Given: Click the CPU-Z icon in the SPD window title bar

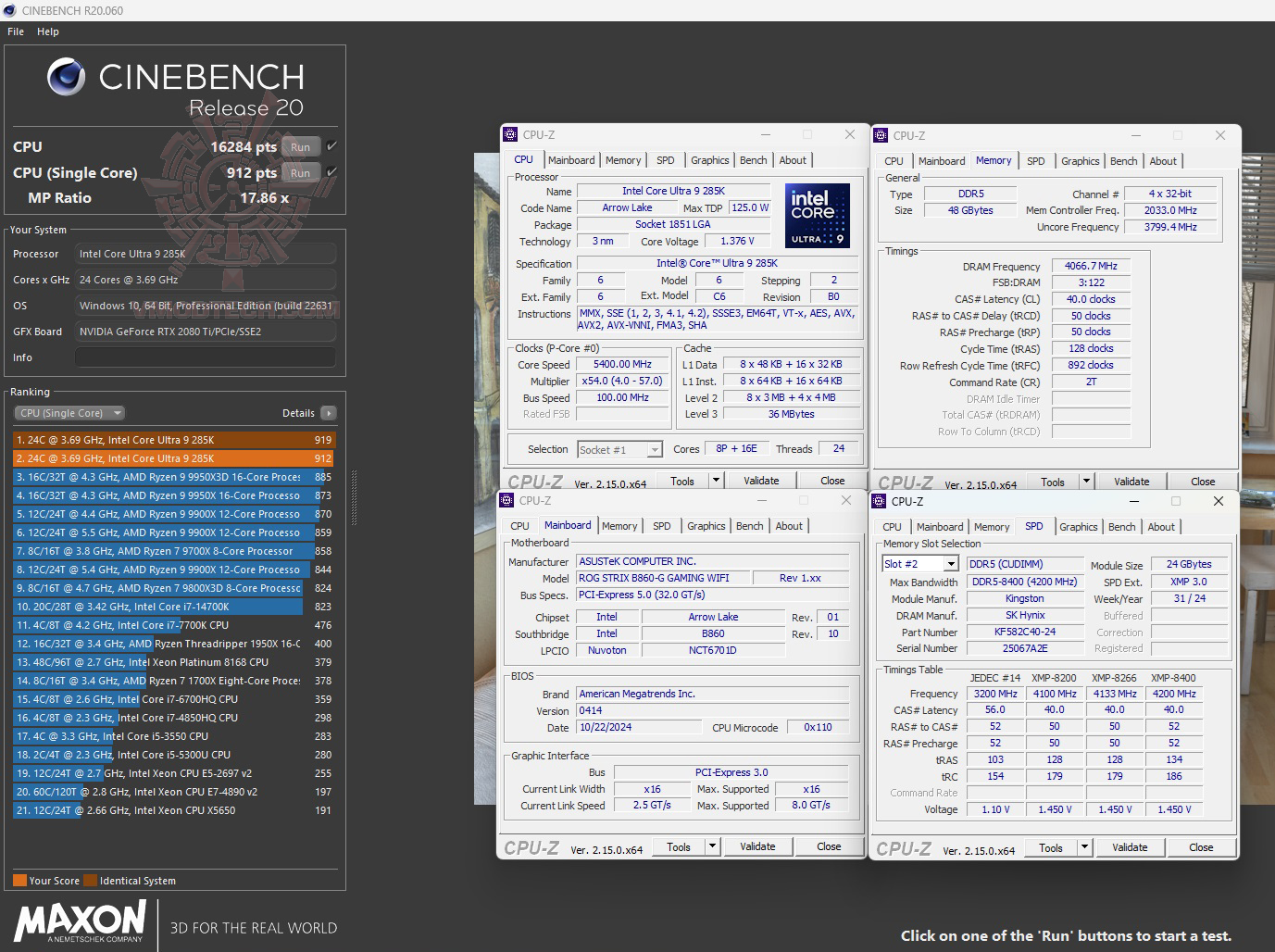Looking at the screenshot, I should pyautogui.click(x=879, y=501).
